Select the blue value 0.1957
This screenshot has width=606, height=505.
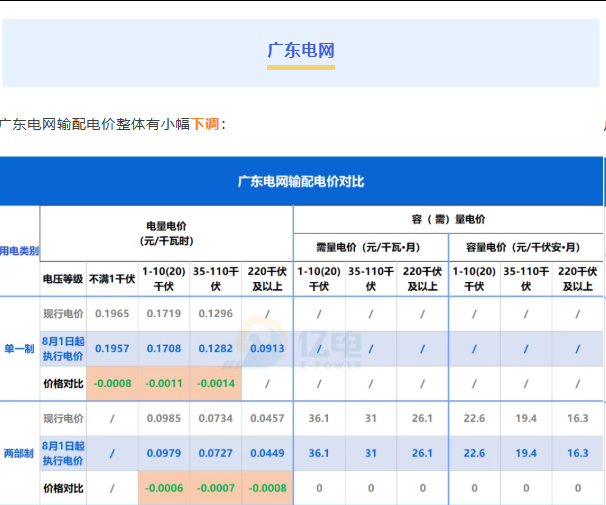tap(112, 349)
